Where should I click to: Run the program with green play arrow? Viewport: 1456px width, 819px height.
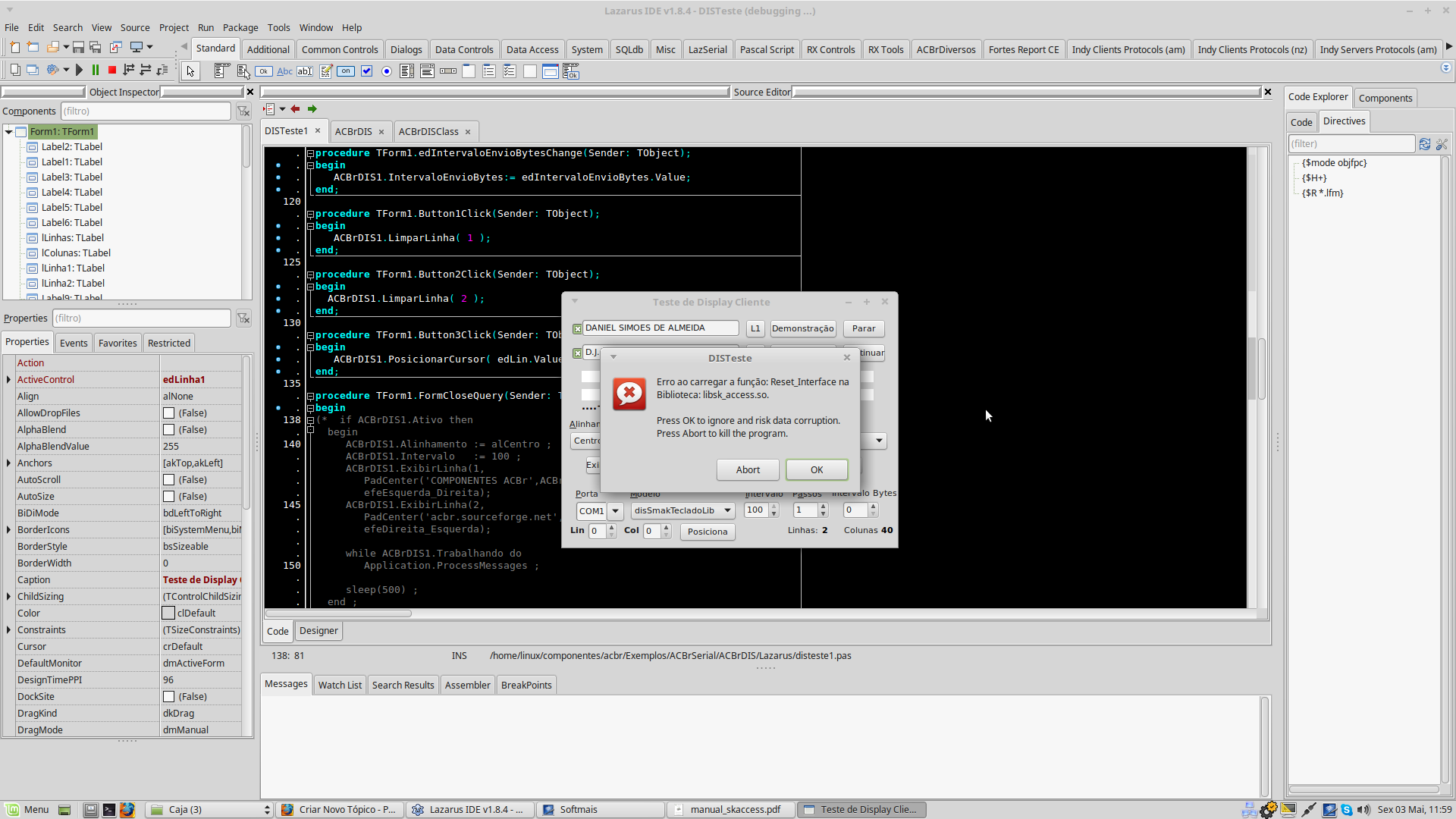(79, 70)
